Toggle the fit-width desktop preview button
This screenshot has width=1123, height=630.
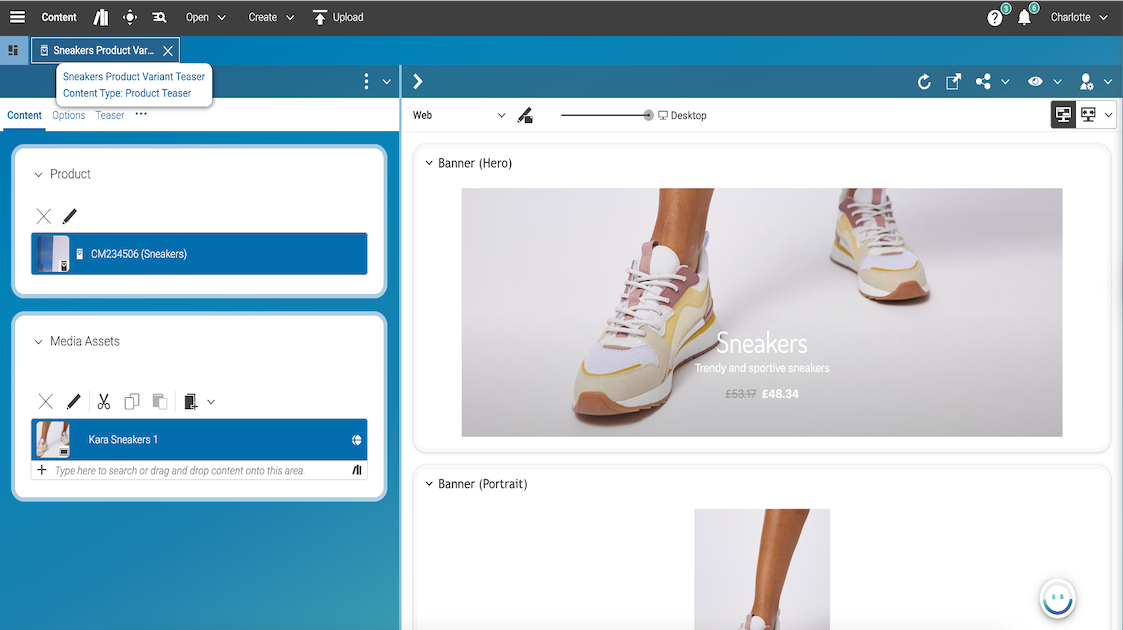click(1063, 115)
